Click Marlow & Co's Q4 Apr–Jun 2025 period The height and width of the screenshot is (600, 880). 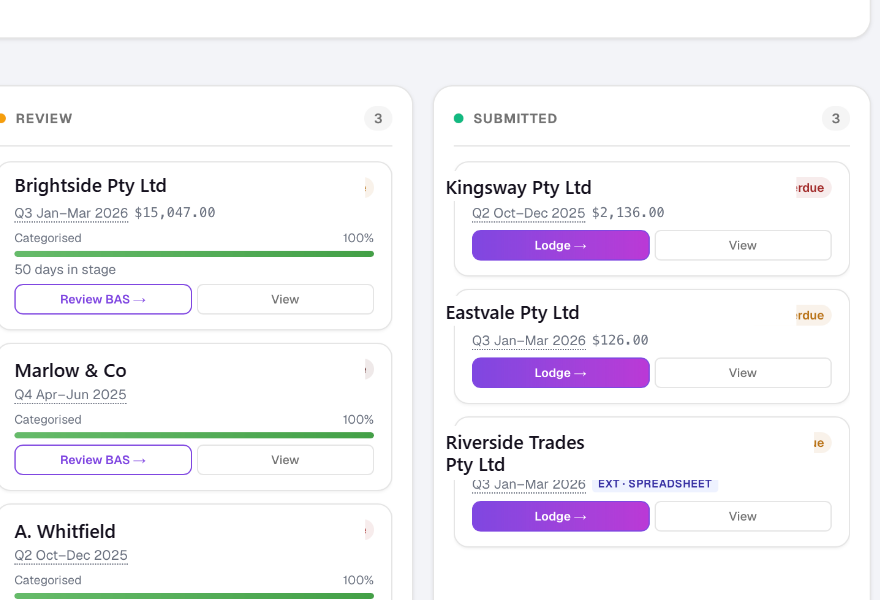pos(71,395)
